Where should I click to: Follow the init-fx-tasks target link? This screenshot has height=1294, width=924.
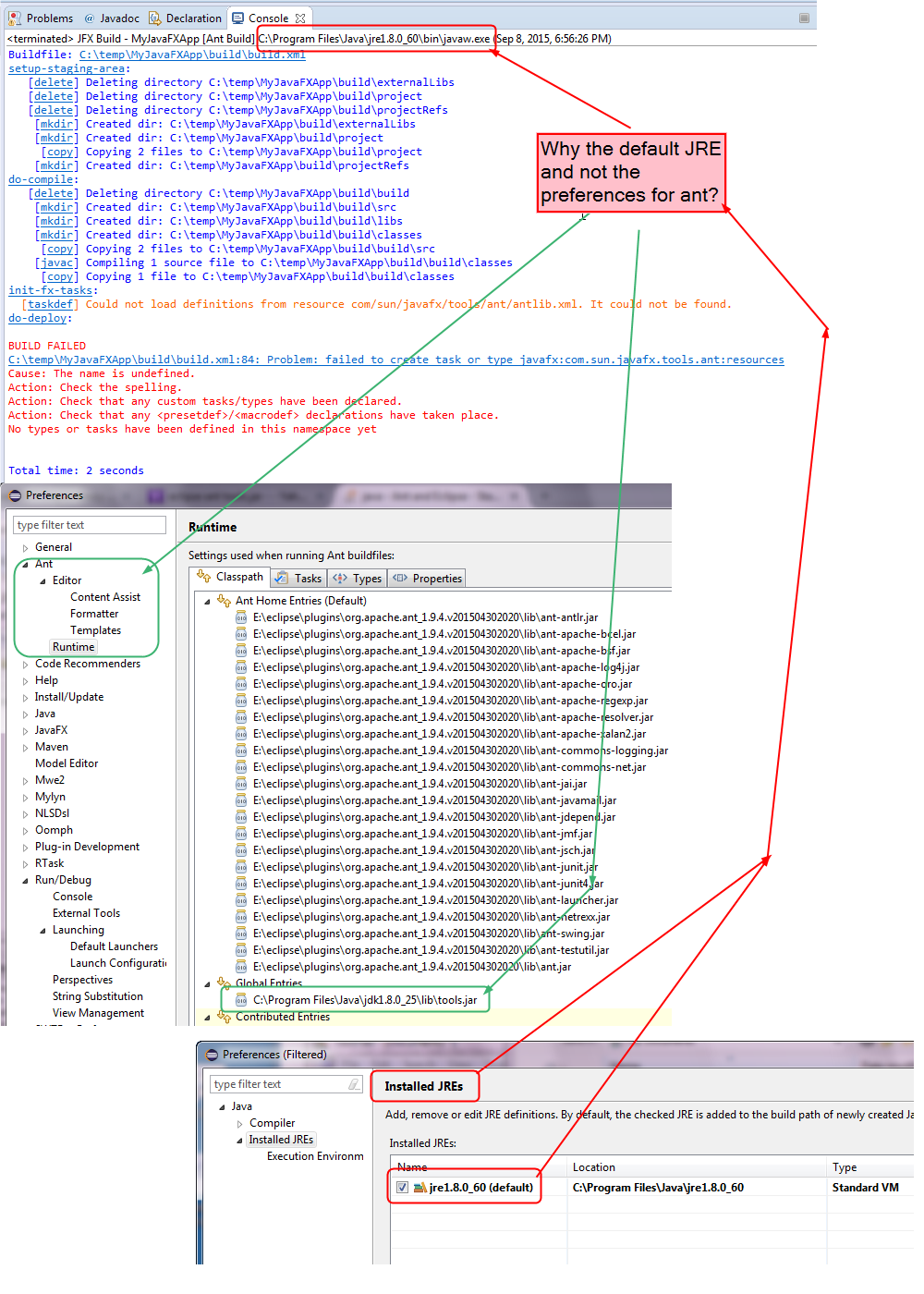point(50,290)
